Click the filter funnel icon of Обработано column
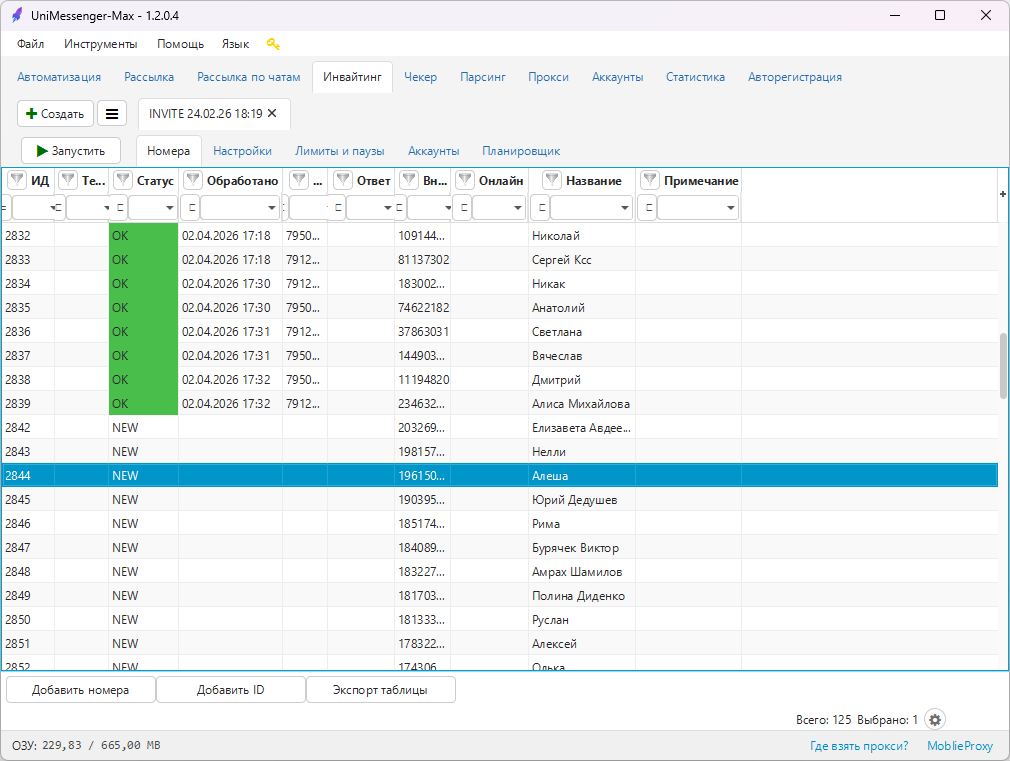 pos(193,180)
